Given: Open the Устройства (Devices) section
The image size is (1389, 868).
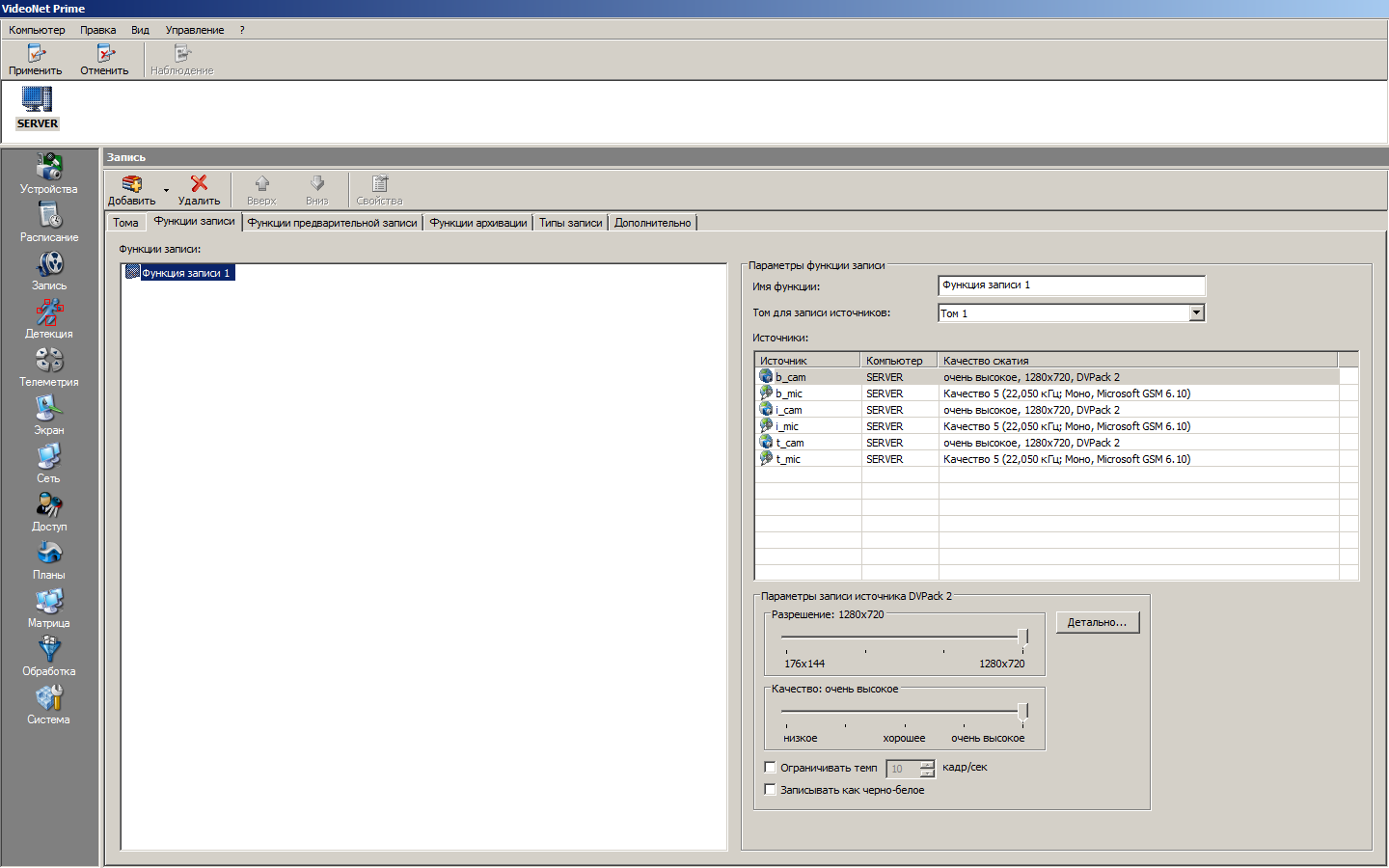Looking at the screenshot, I should pos(49,172).
